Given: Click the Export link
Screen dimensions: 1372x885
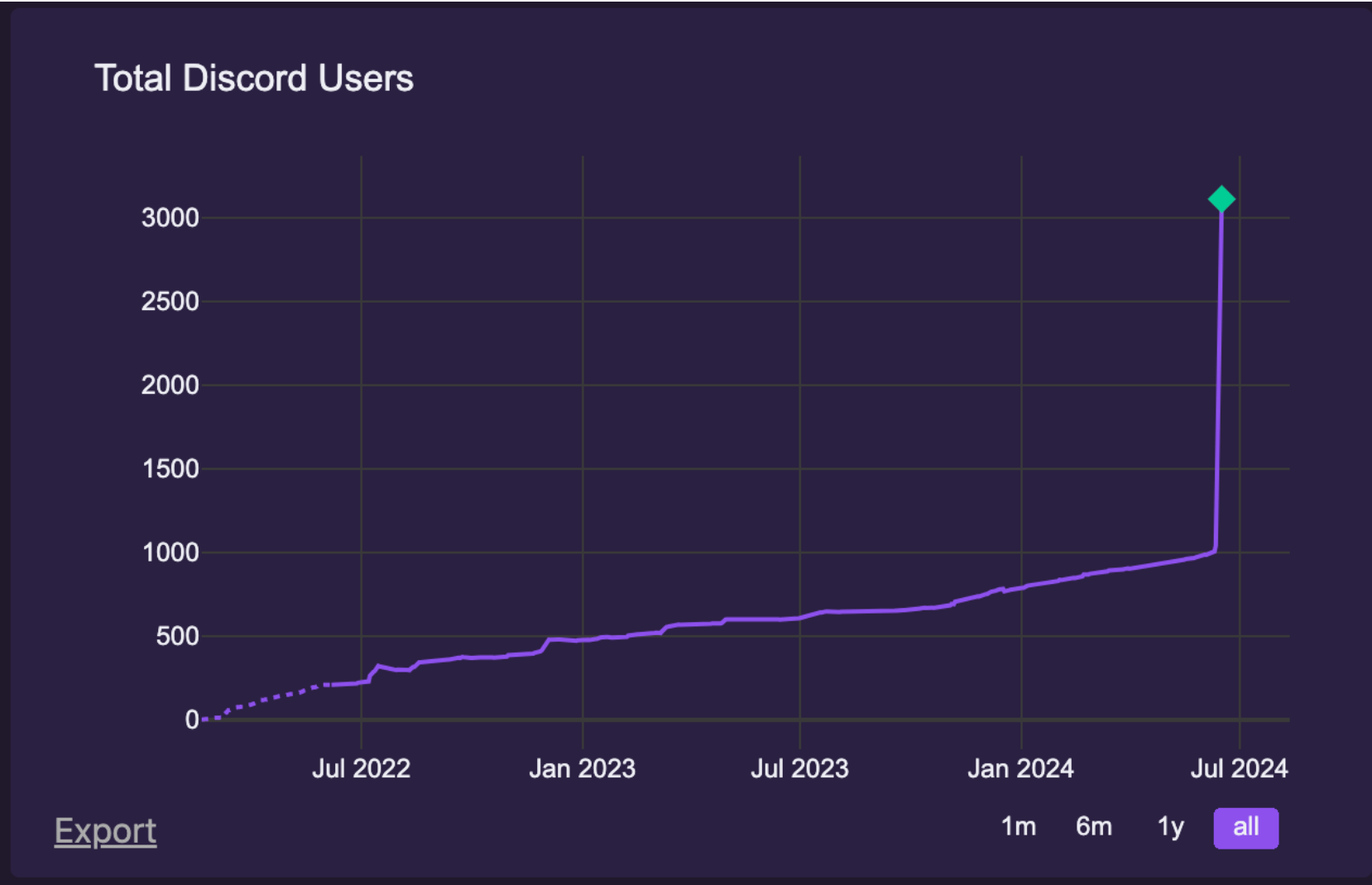Looking at the screenshot, I should click(105, 831).
